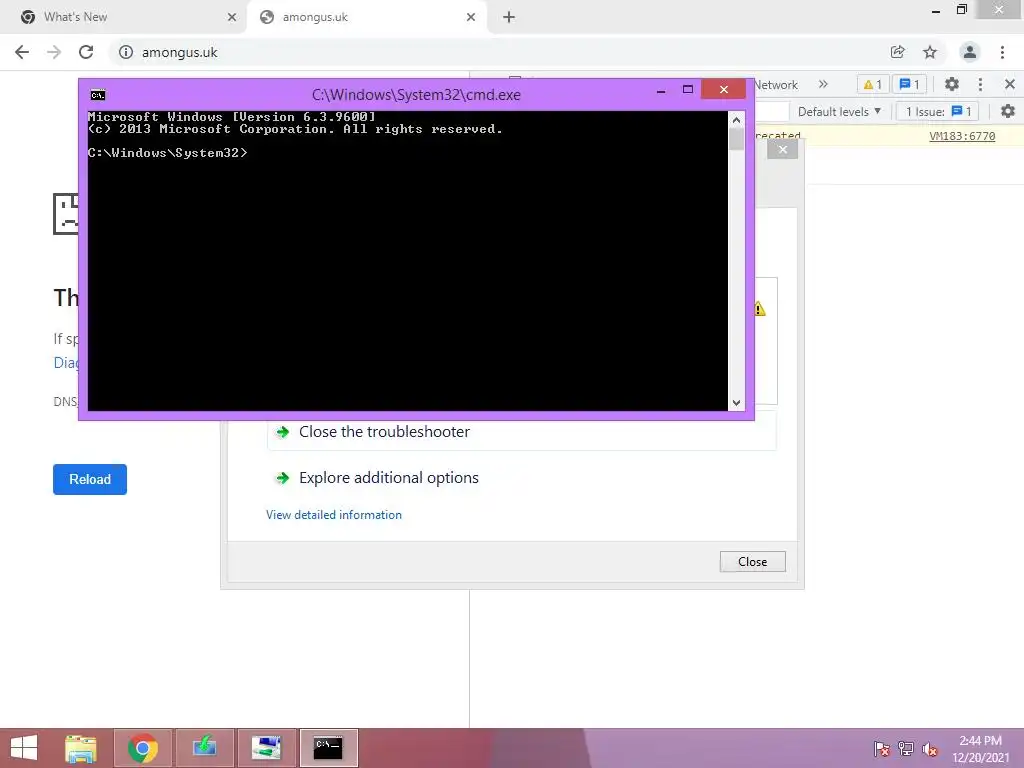This screenshot has height=768, width=1024.
Task: Click the cmd scrollbar down arrow
Action: point(736,403)
